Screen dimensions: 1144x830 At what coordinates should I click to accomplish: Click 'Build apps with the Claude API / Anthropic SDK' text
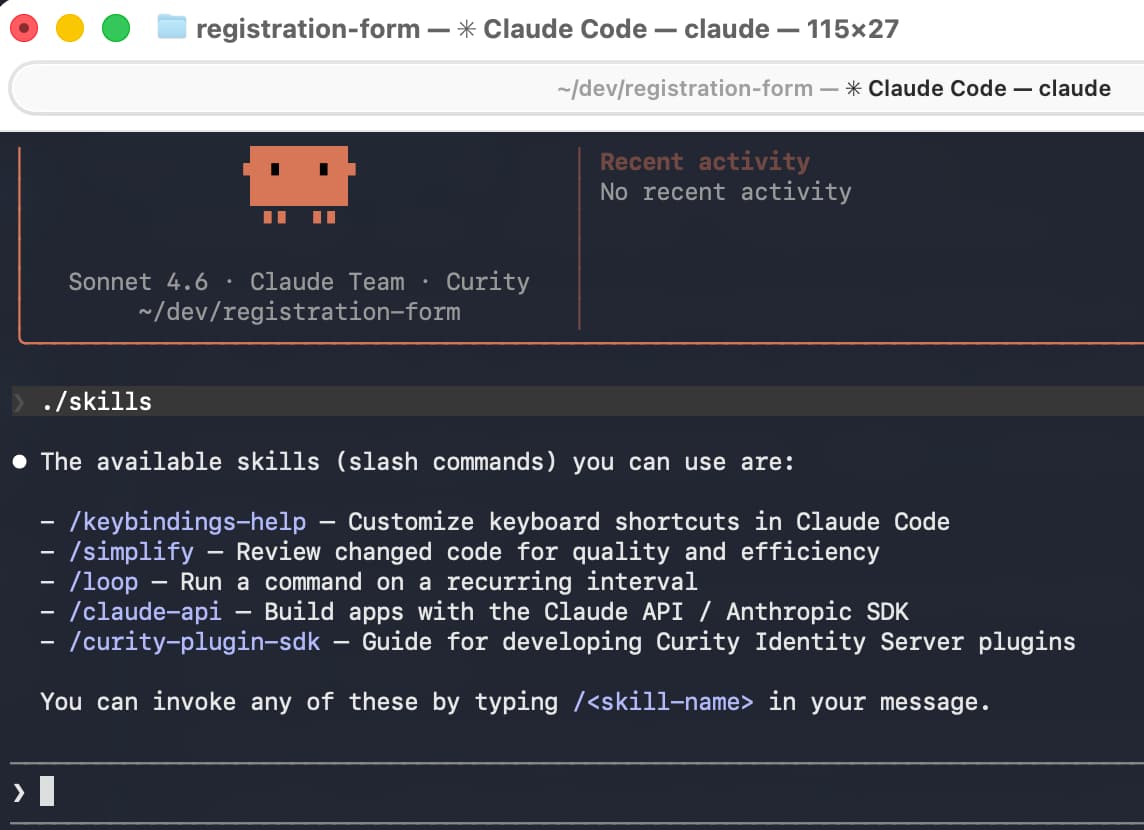586,611
